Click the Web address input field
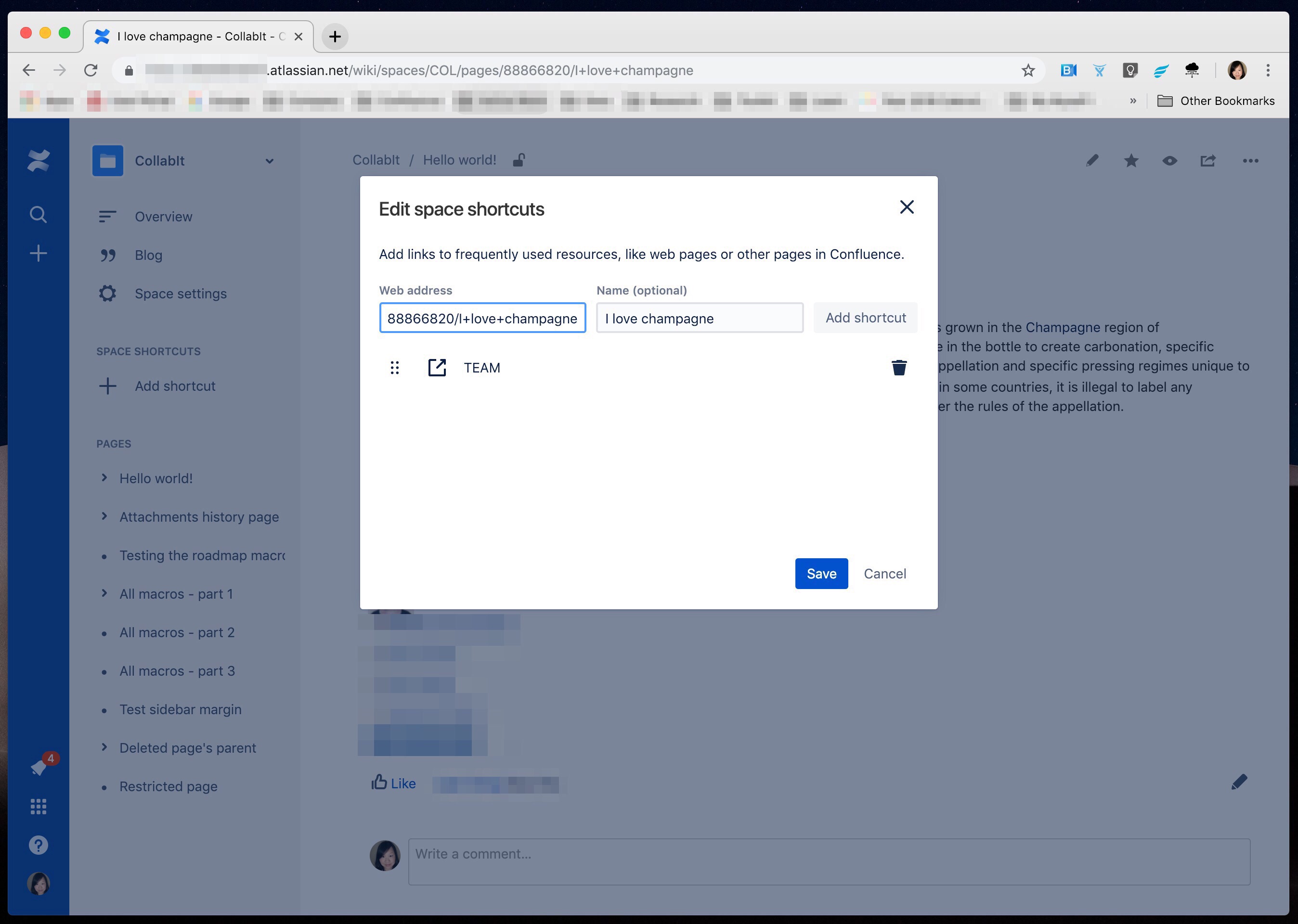This screenshot has height=924, width=1298. coord(482,318)
